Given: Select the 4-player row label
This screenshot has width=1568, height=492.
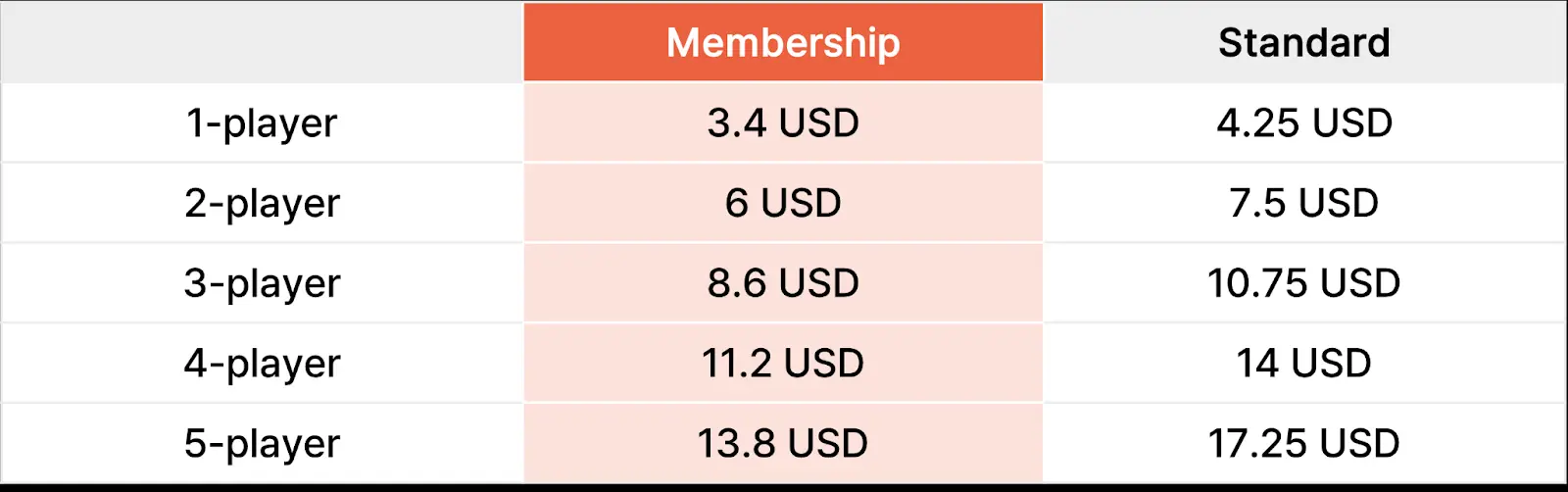Looking at the screenshot, I should point(262,364).
